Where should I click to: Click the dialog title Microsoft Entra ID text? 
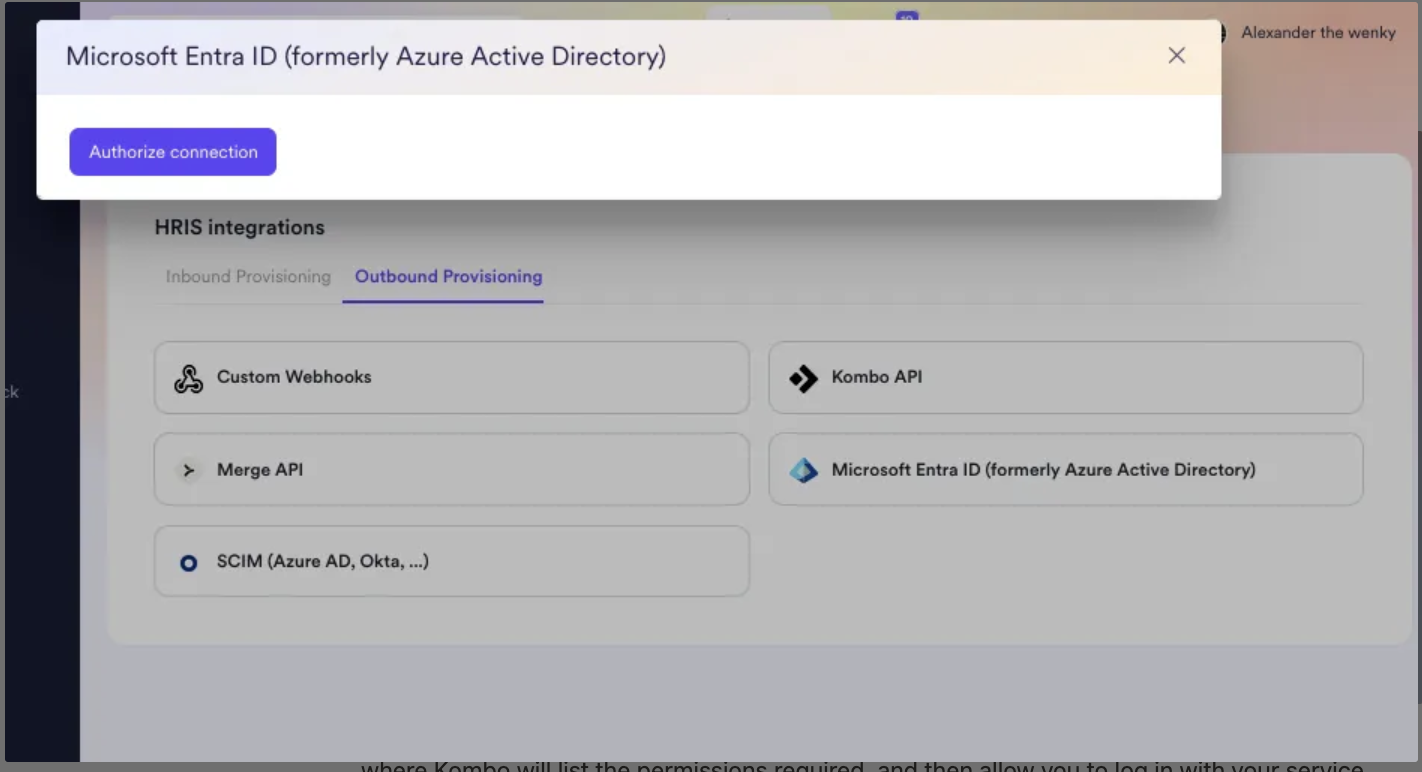(366, 57)
